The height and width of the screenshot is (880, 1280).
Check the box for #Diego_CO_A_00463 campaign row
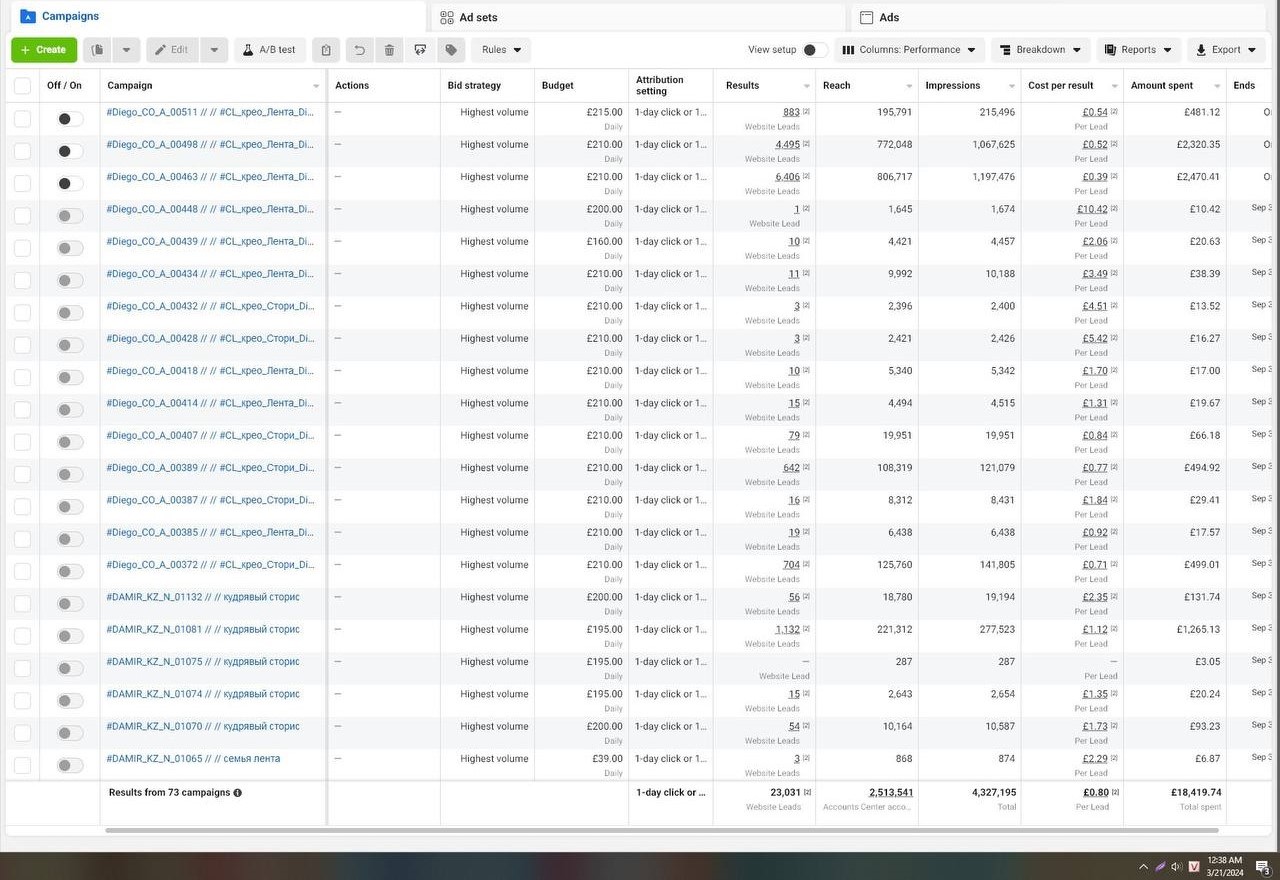22,183
